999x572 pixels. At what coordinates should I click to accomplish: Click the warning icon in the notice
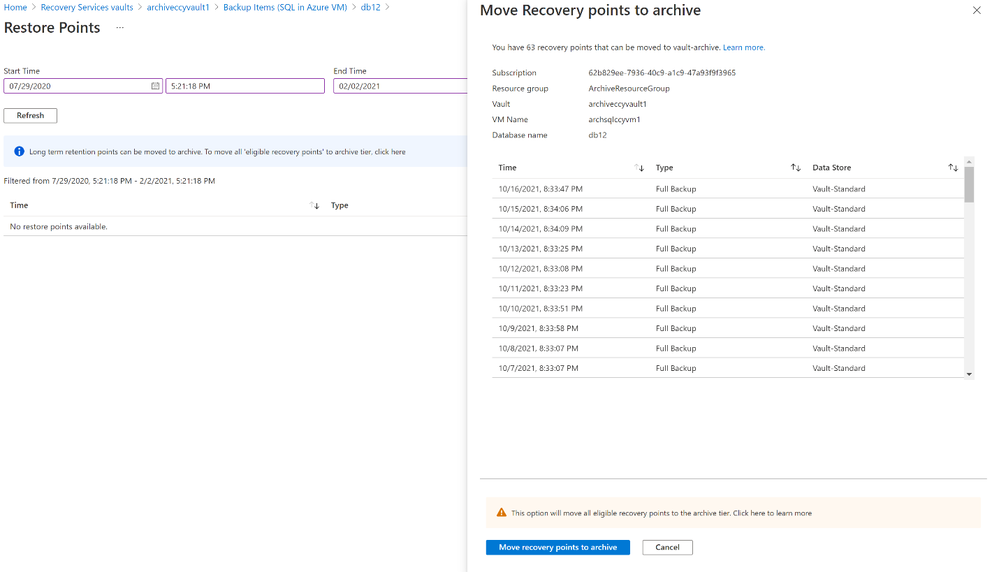click(x=501, y=513)
